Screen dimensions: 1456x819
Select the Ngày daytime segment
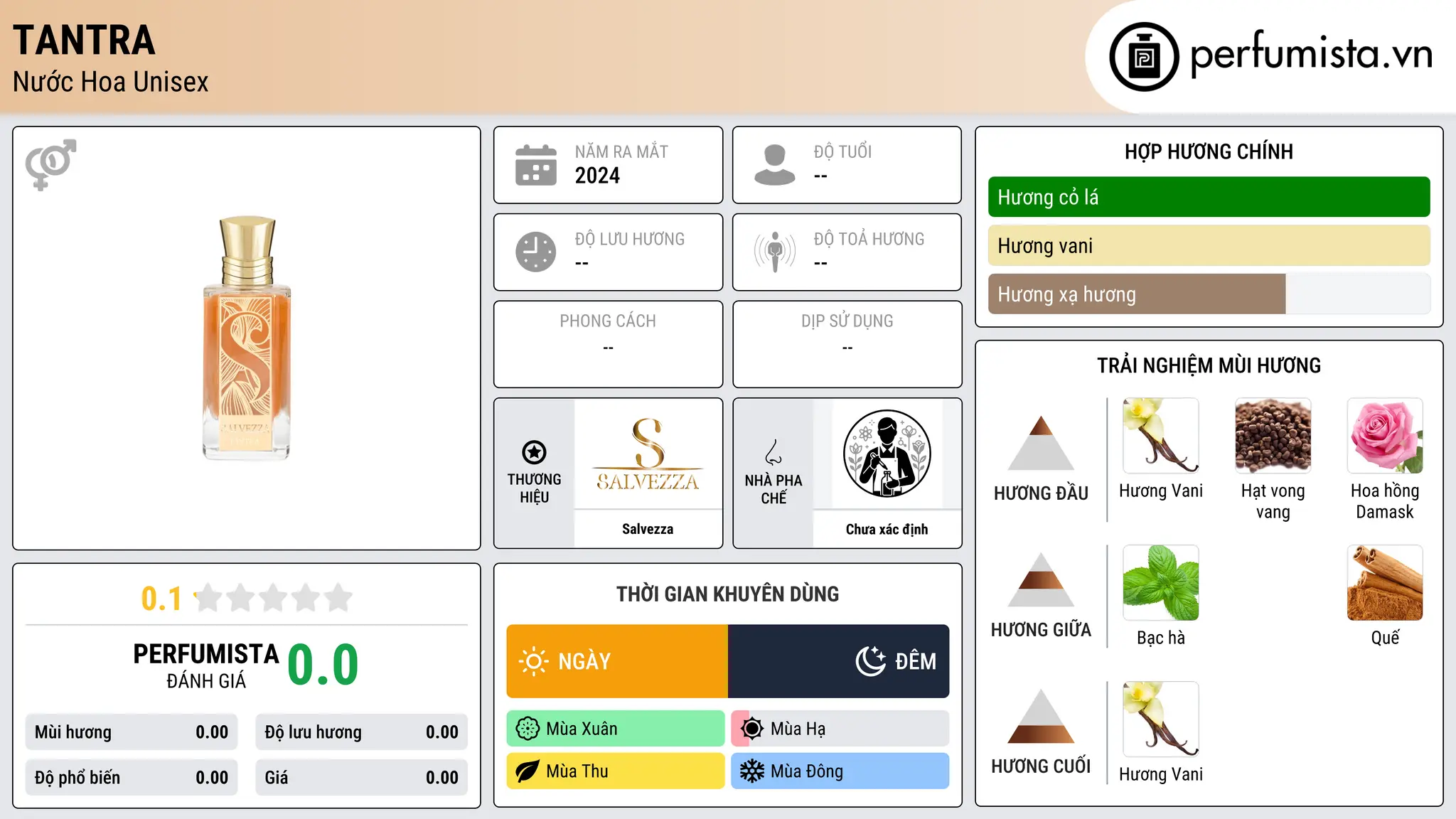pos(617,661)
